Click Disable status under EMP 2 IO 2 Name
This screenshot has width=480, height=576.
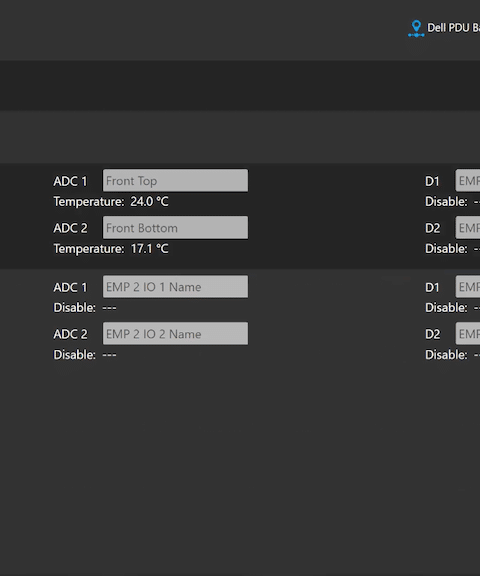click(85, 354)
